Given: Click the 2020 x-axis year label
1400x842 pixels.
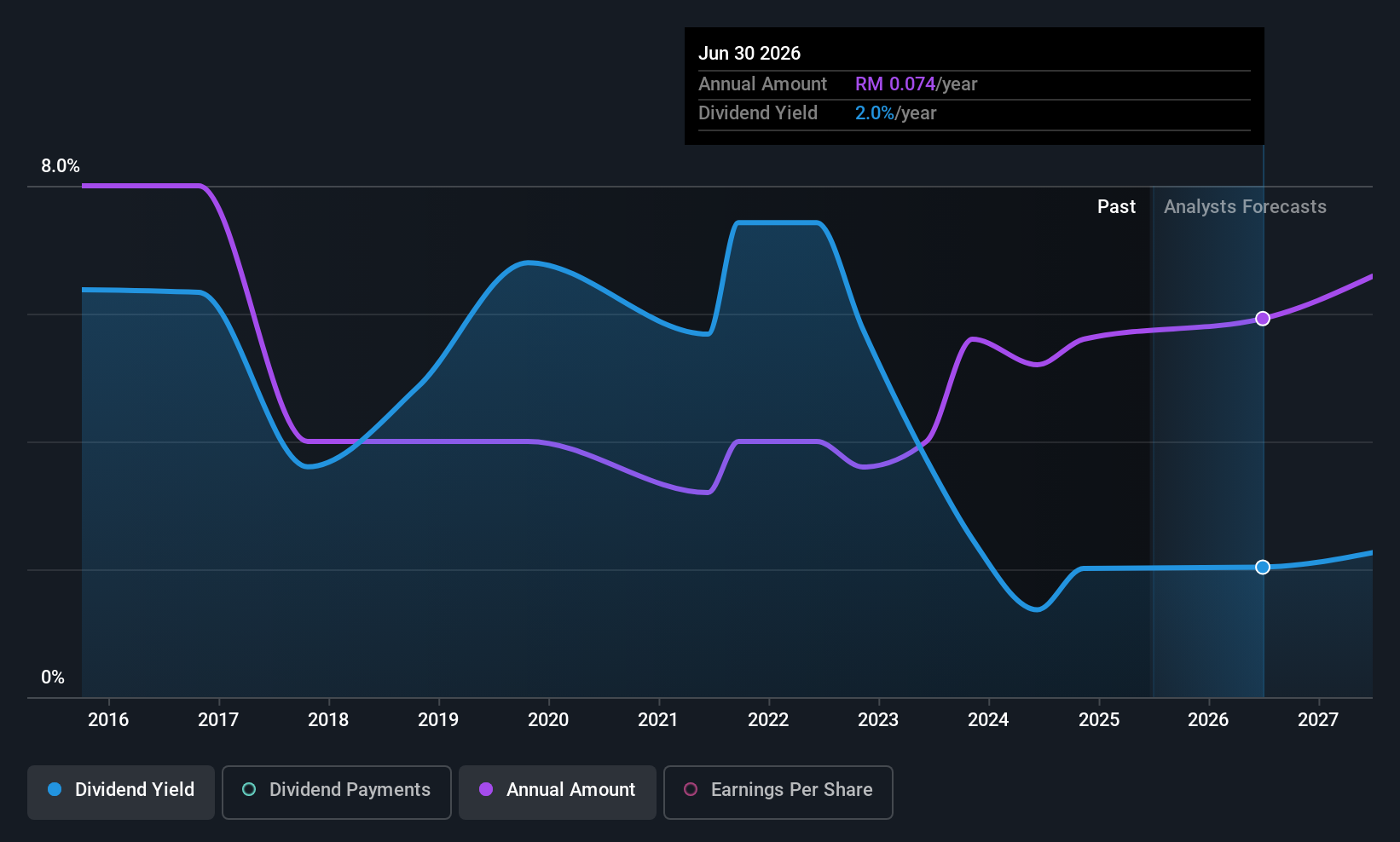Looking at the screenshot, I should click(x=548, y=720).
